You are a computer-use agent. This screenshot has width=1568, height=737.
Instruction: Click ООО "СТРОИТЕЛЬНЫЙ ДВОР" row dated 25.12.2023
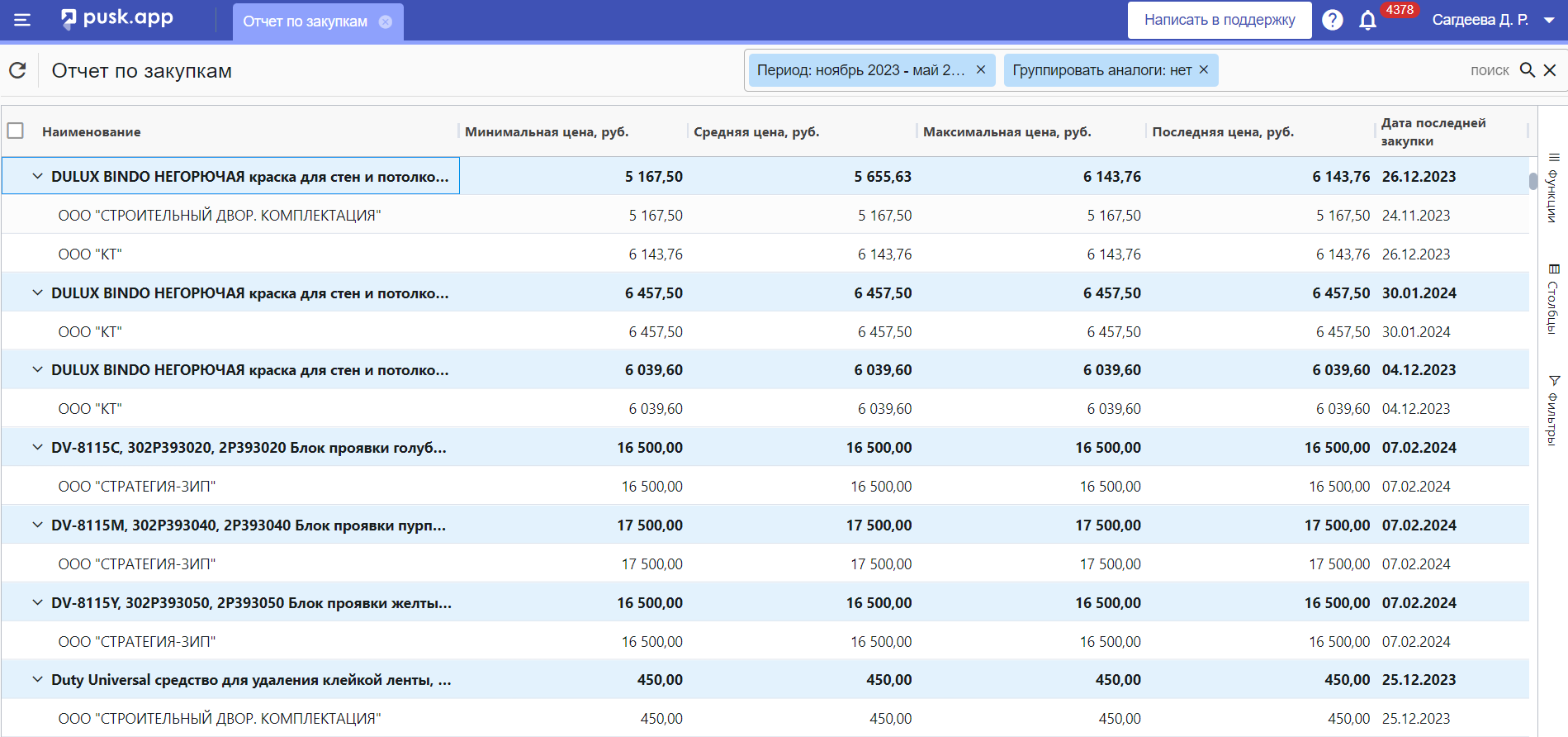point(765,718)
